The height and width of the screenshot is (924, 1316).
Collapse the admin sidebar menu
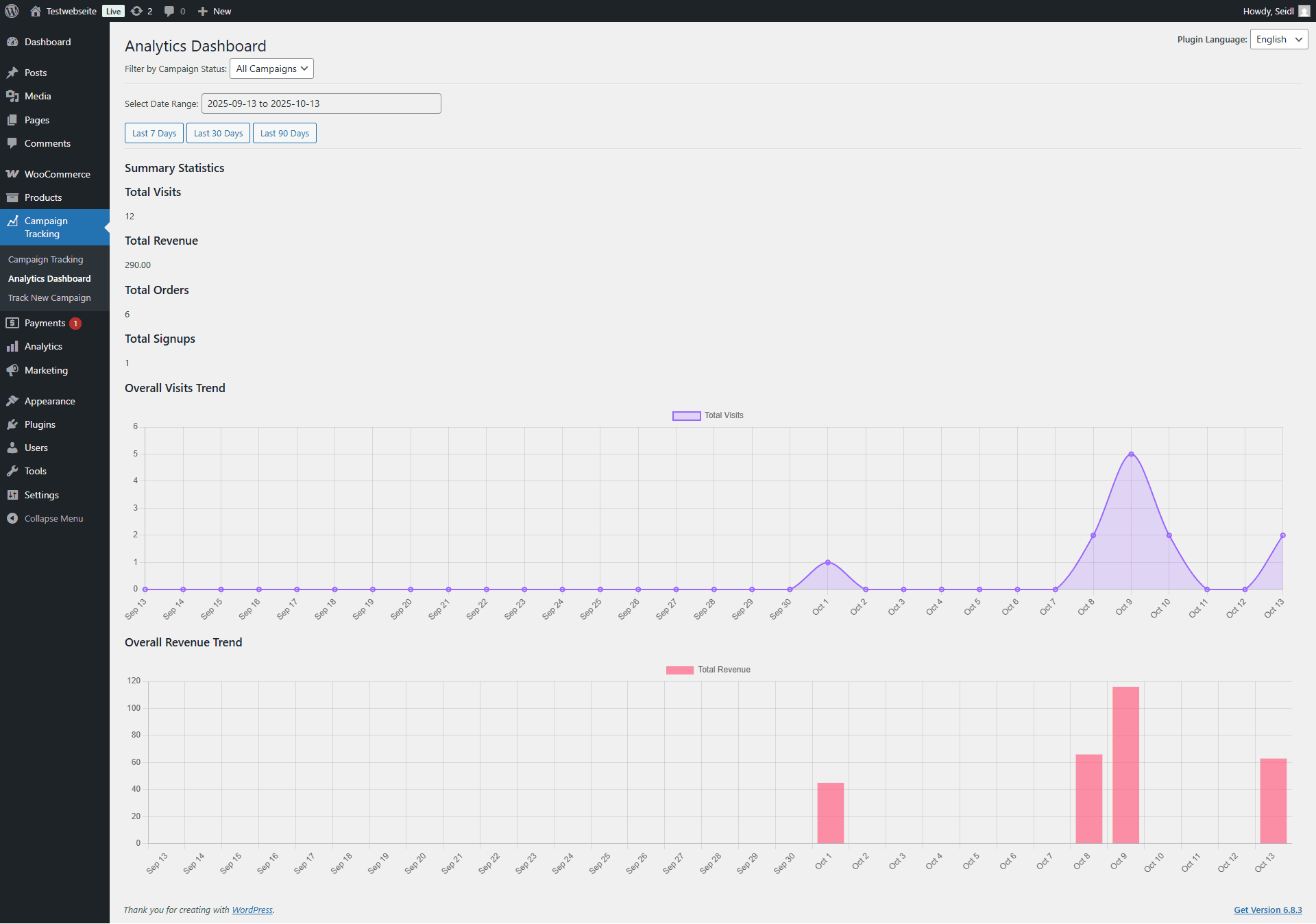click(x=51, y=518)
